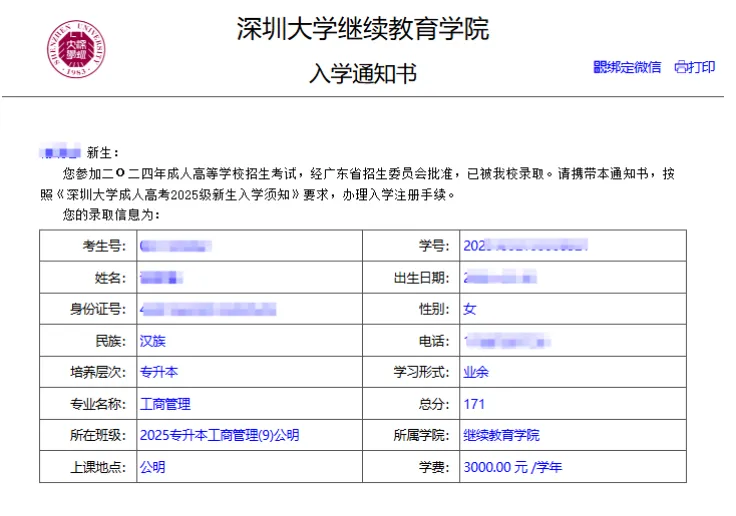Click the 学习形式: label

point(422,372)
